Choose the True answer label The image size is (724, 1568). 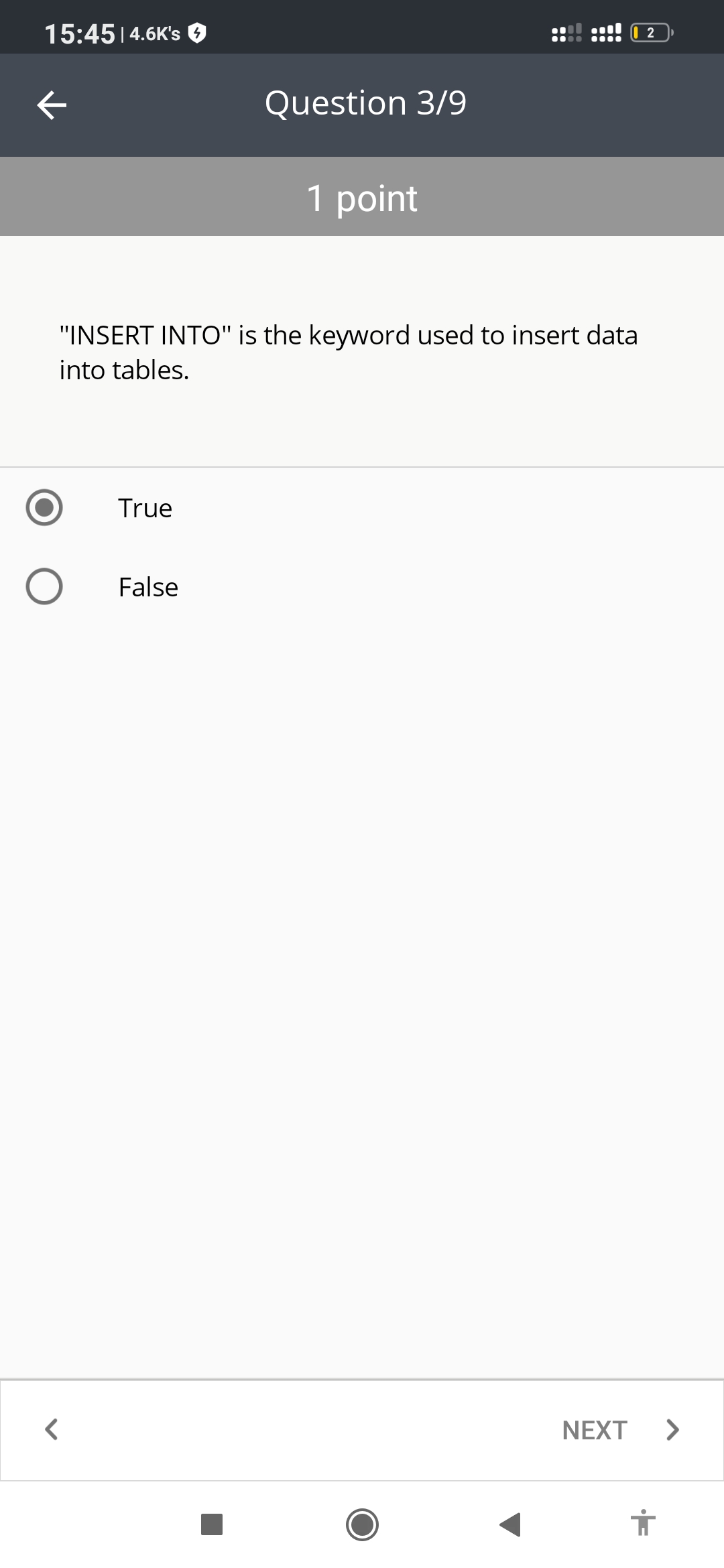[145, 508]
